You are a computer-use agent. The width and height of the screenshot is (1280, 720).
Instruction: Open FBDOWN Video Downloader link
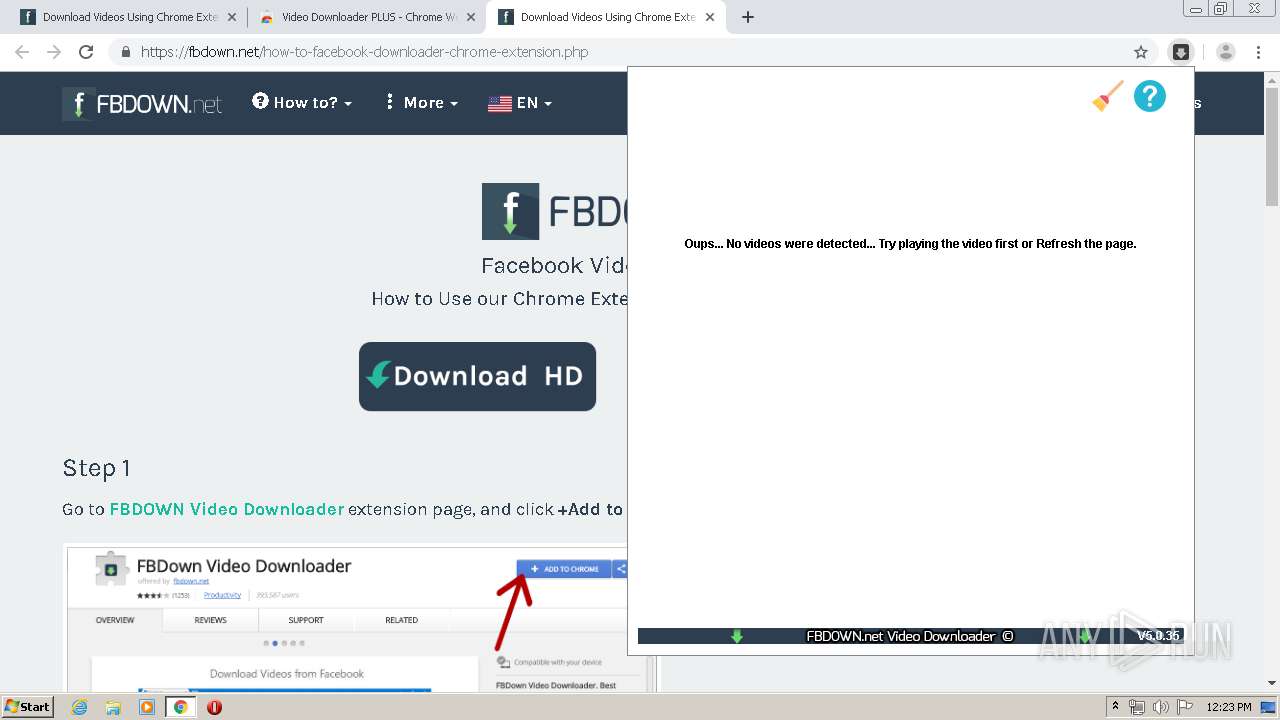point(227,509)
